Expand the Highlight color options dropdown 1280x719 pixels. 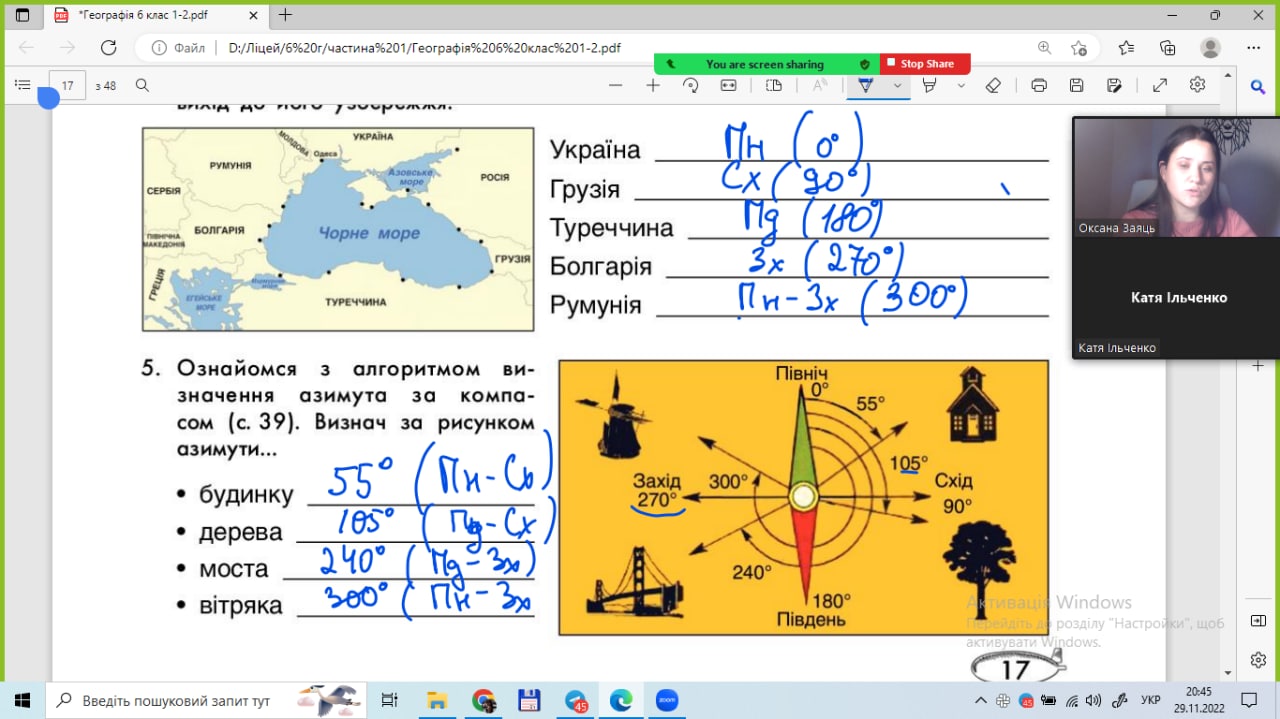click(961, 86)
